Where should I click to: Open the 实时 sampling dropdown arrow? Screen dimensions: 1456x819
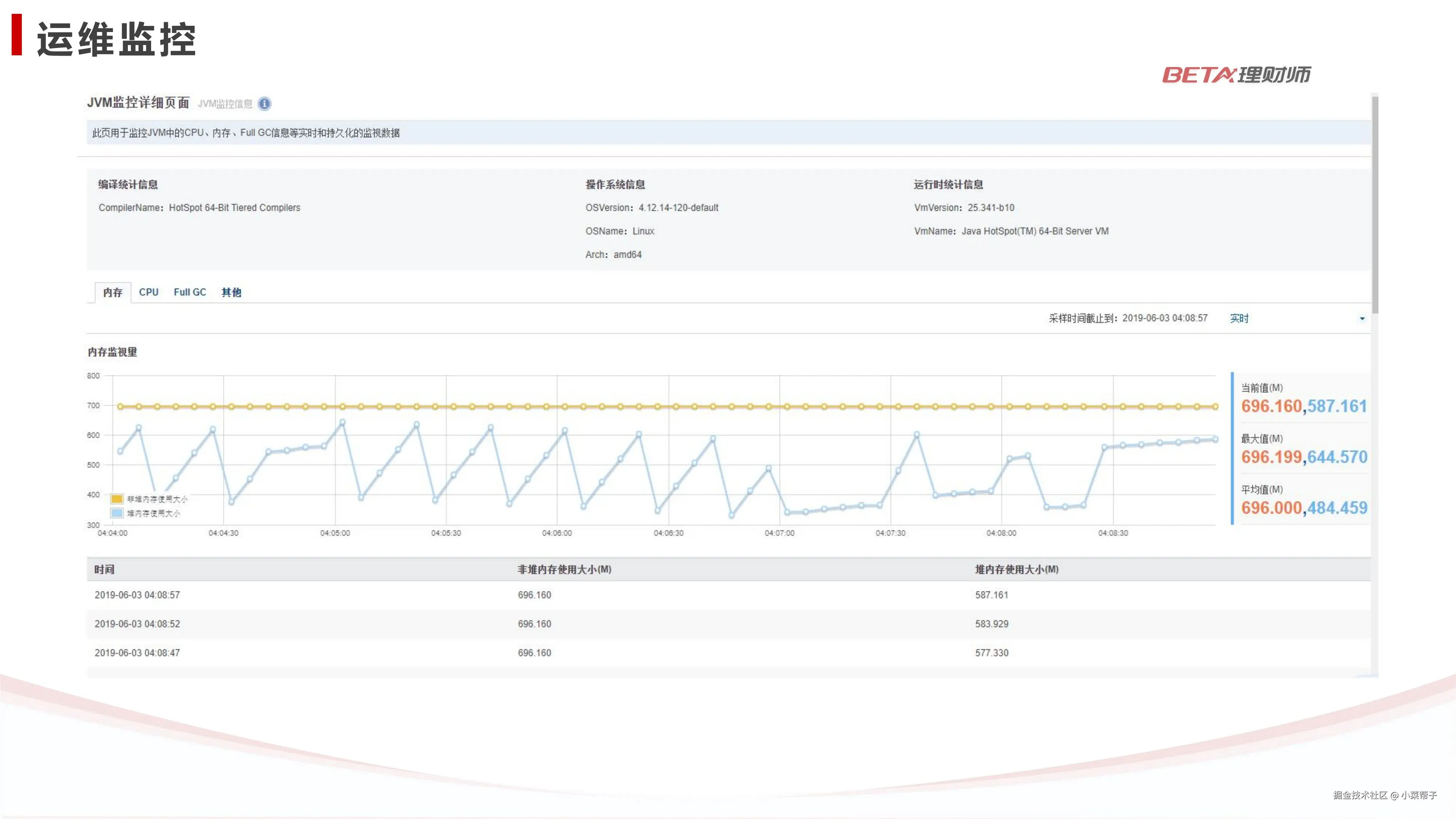click(x=1362, y=319)
